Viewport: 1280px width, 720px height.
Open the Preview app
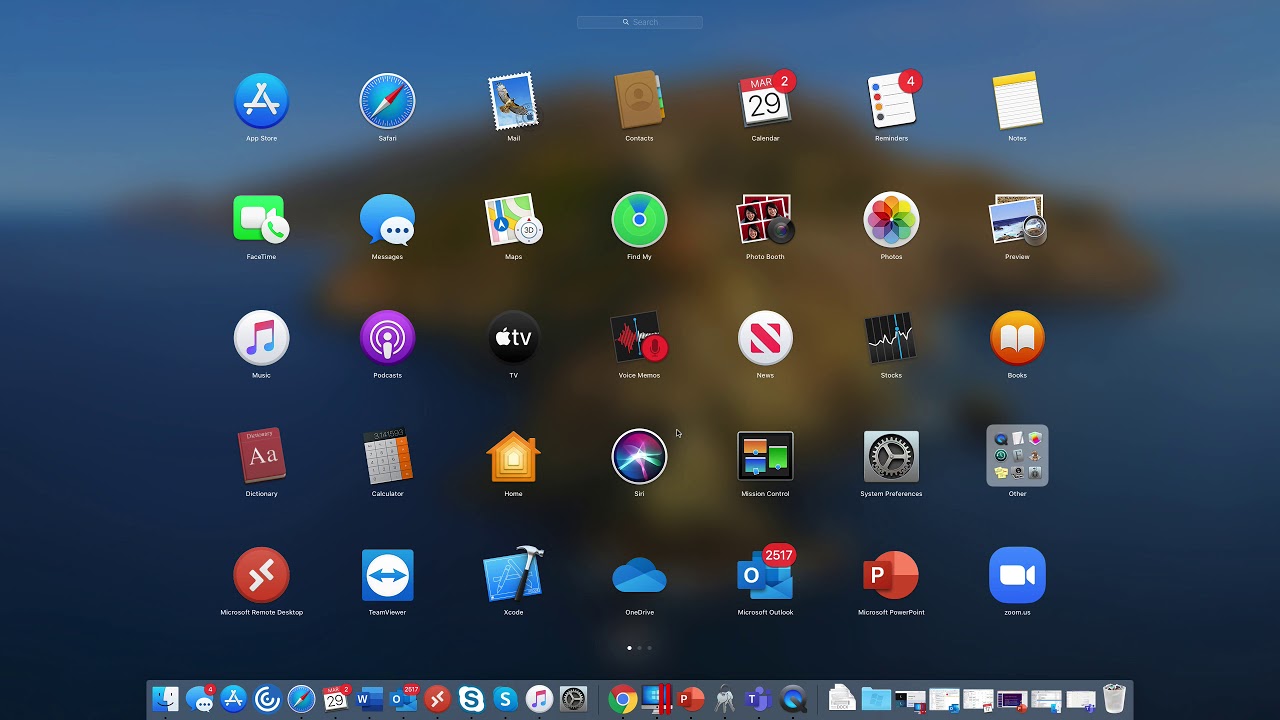[1017, 219]
